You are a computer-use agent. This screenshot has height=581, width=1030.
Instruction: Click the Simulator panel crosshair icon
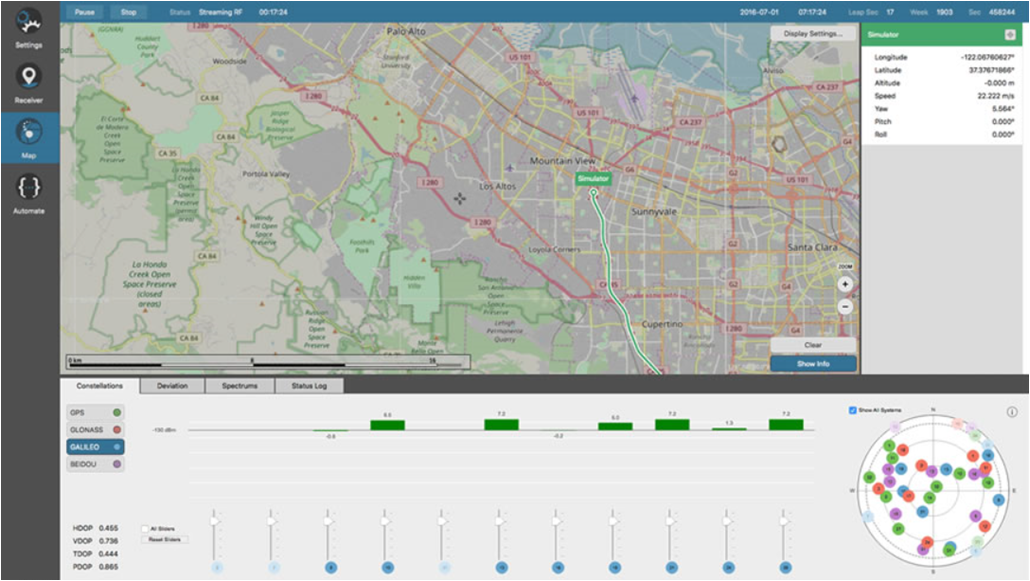pos(1010,35)
